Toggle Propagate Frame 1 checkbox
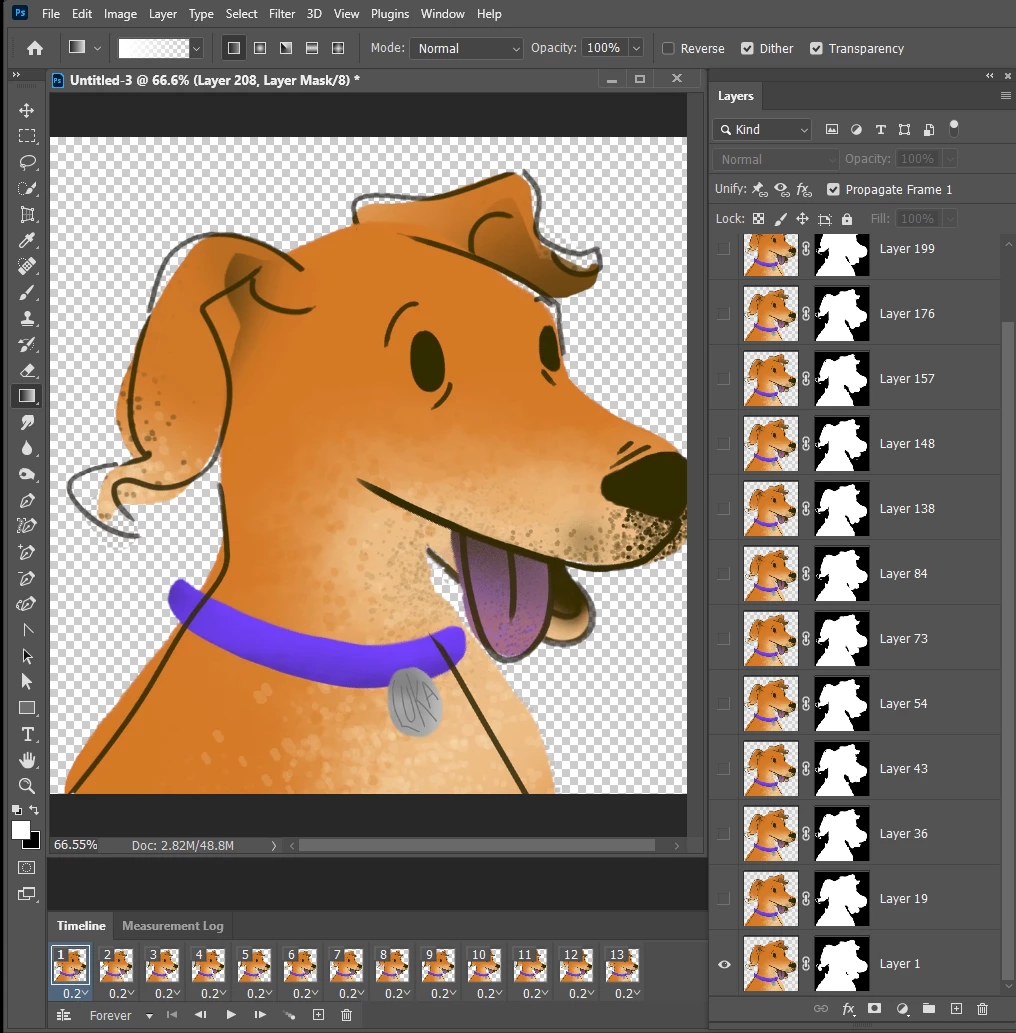1016x1033 pixels. [833, 190]
